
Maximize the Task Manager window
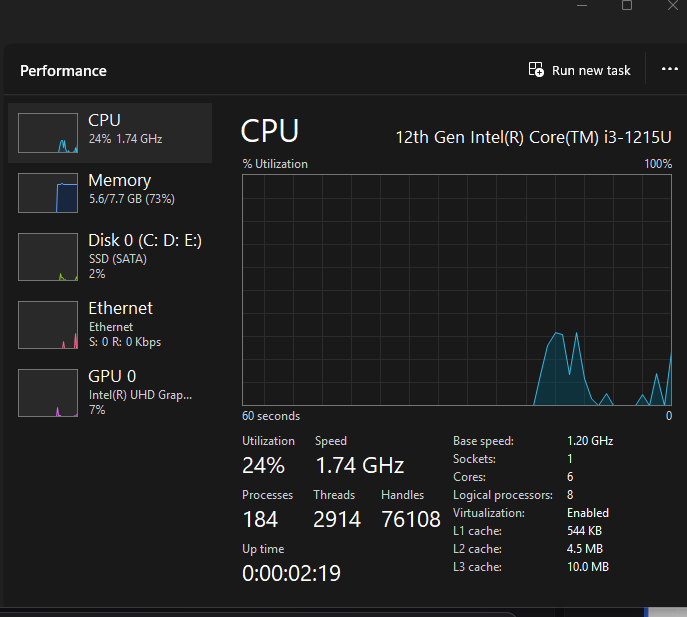pyautogui.click(x=627, y=5)
